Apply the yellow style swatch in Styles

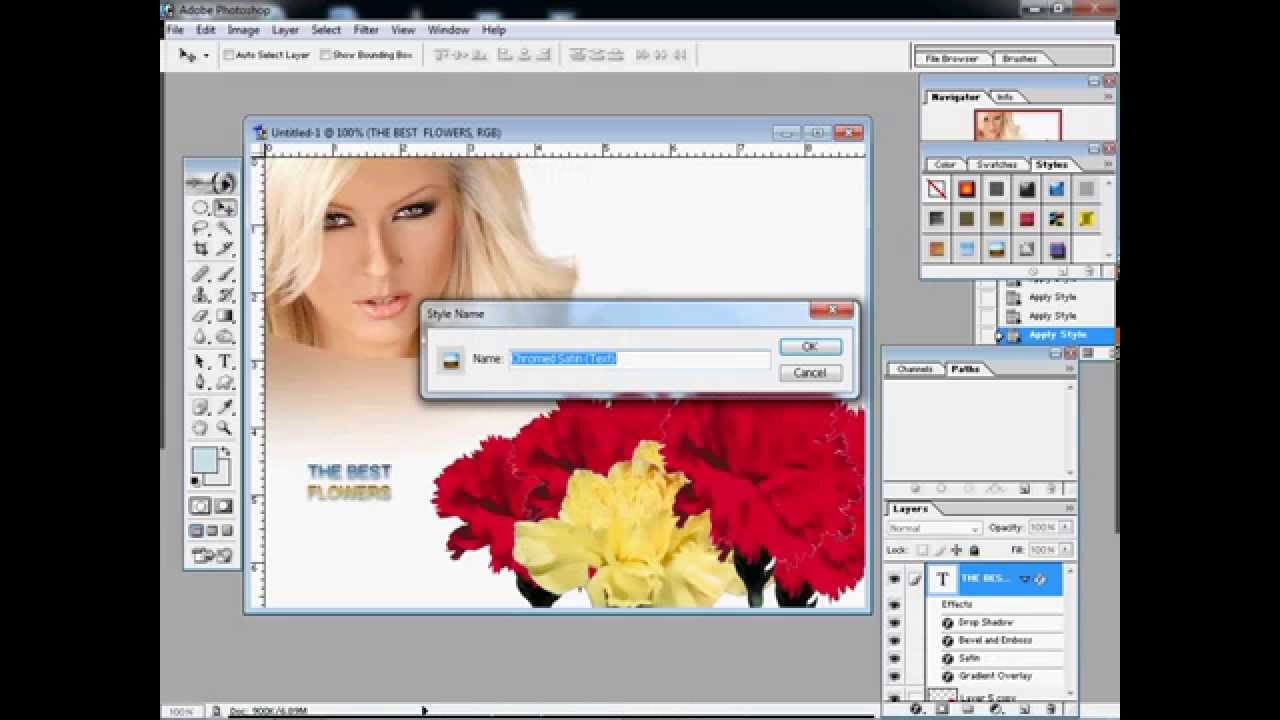pos(1086,218)
